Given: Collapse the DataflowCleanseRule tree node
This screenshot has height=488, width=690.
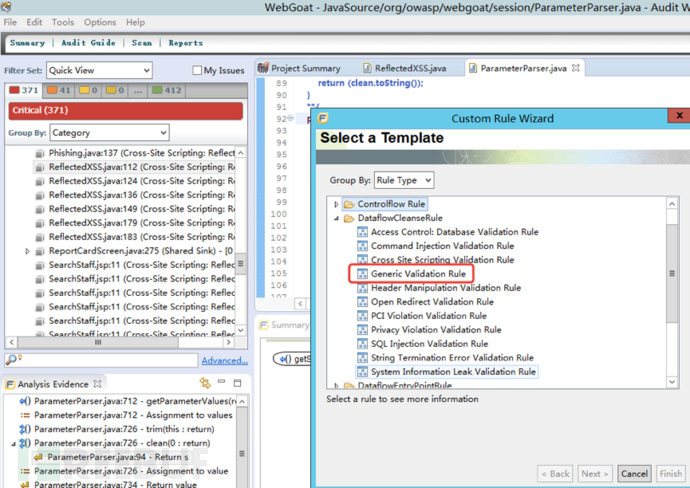Looking at the screenshot, I should pos(336,218).
